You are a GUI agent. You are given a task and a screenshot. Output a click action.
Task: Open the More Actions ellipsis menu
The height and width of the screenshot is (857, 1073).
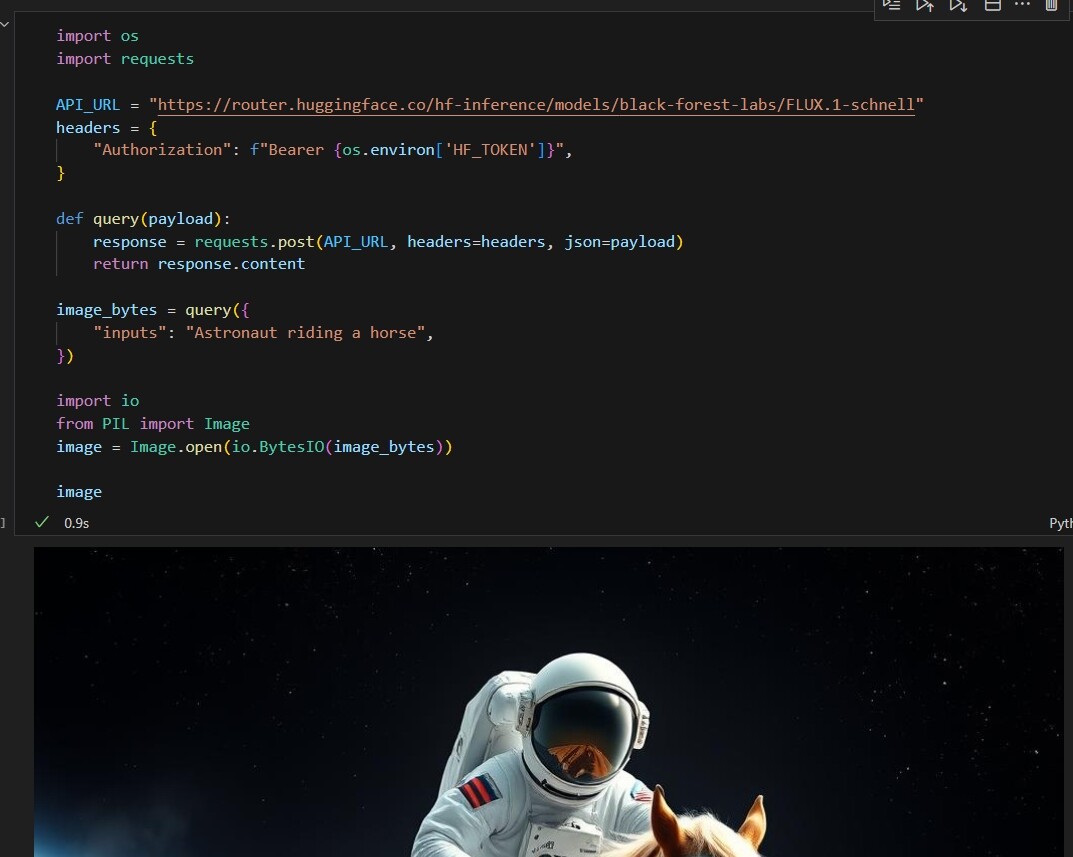pyautogui.click(x=1022, y=6)
